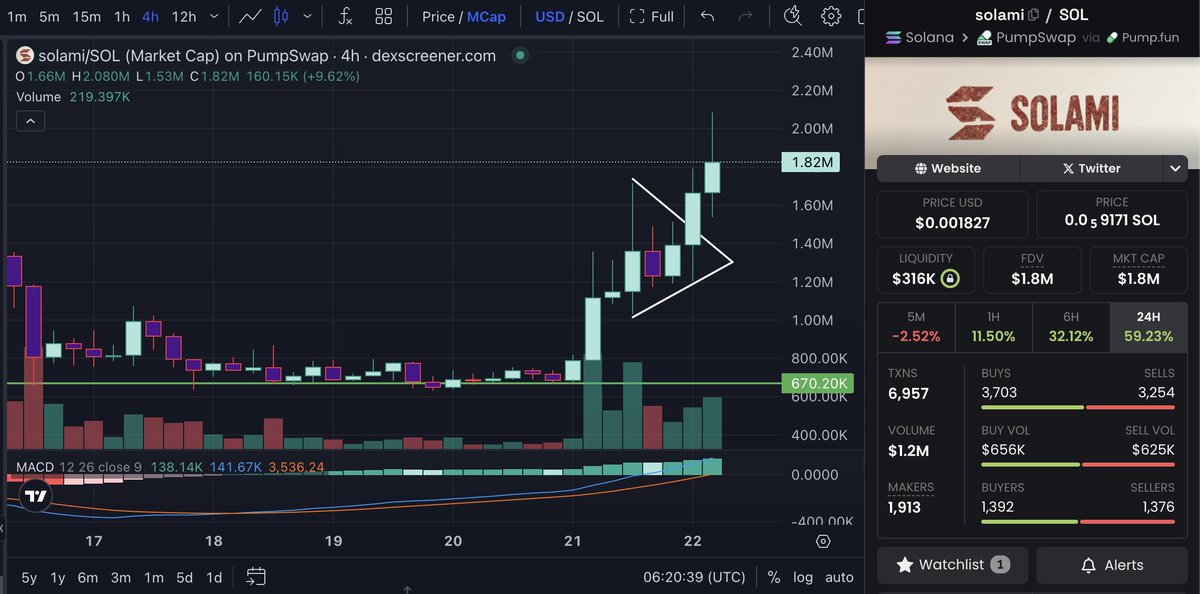This screenshot has height=594, width=1200.
Task: Expand more timeframe intervals dropdown
Action: pos(216,16)
